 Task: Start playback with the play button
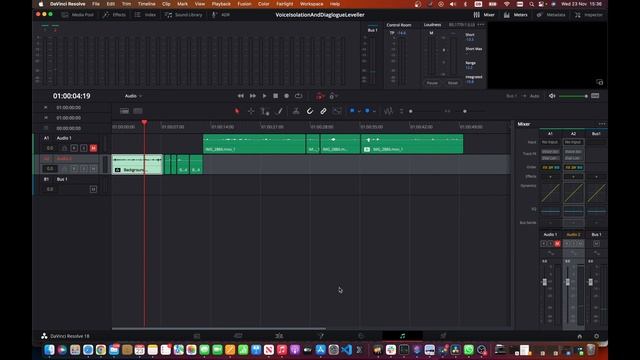point(264,96)
